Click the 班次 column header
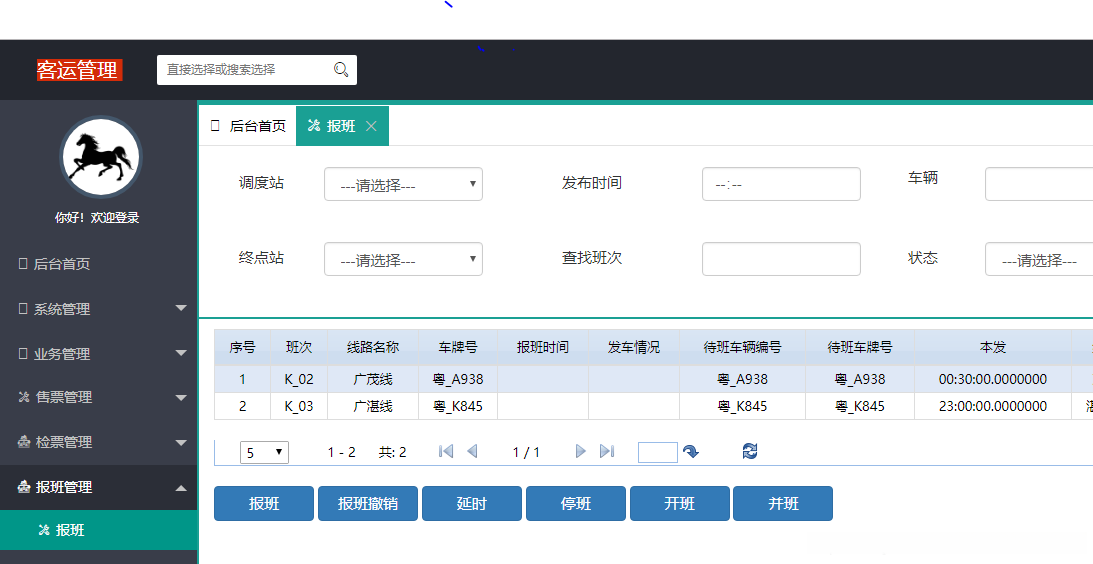 (x=299, y=347)
